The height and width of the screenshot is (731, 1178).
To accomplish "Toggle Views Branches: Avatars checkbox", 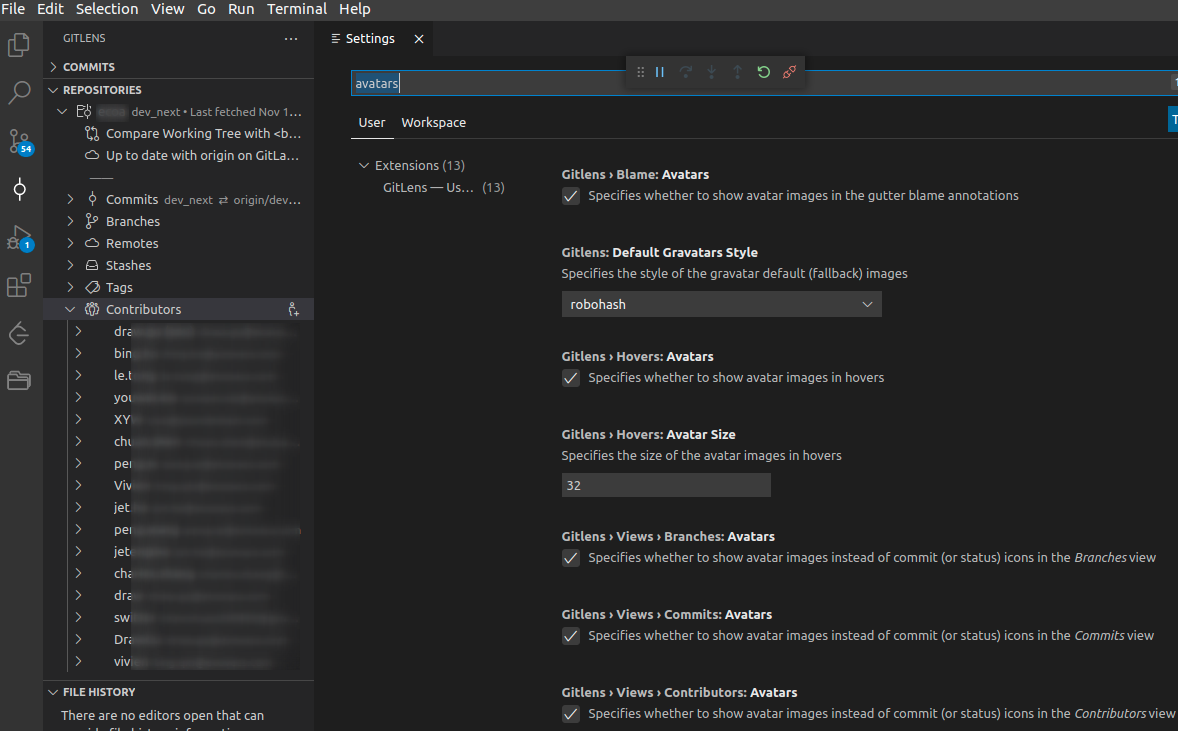I will pyautogui.click(x=571, y=558).
